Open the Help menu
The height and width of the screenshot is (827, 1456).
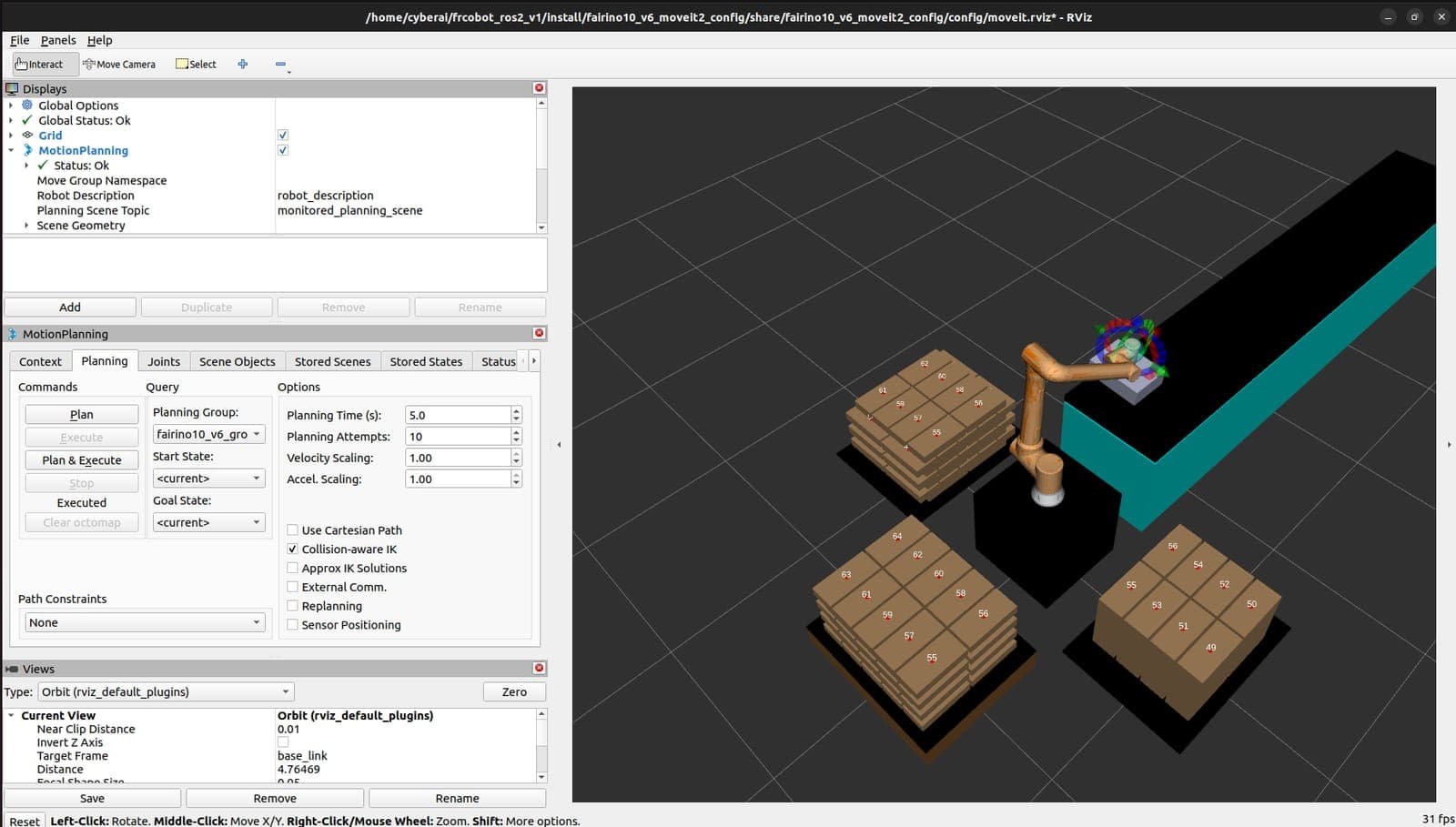[100, 40]
